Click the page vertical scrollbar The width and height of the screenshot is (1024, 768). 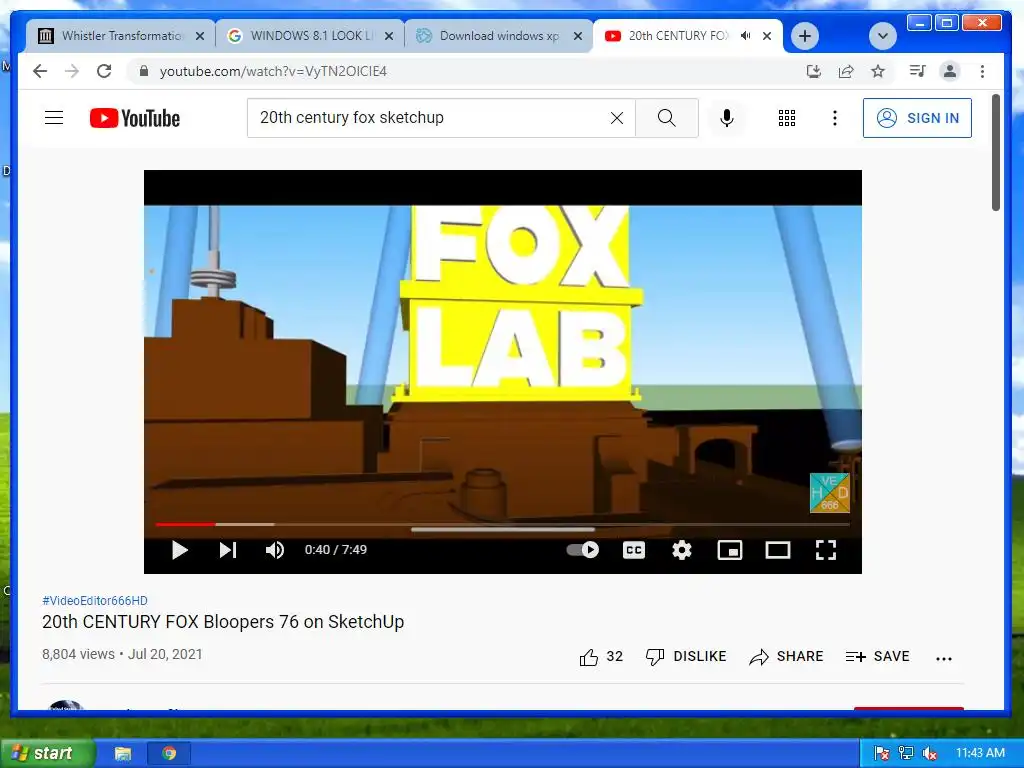pyautogui.click(x=995, y=153)
